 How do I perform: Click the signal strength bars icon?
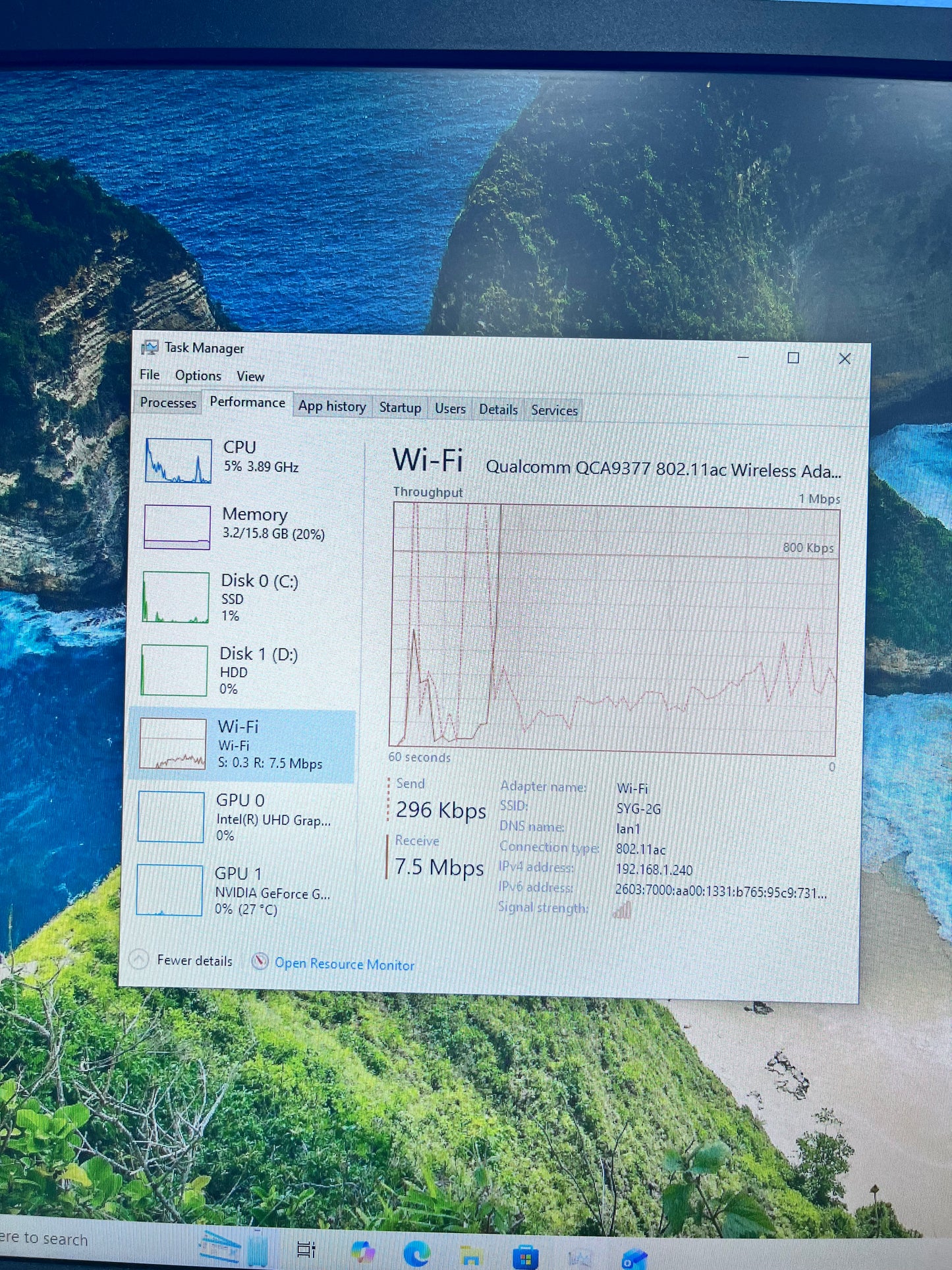pos(623,910)
